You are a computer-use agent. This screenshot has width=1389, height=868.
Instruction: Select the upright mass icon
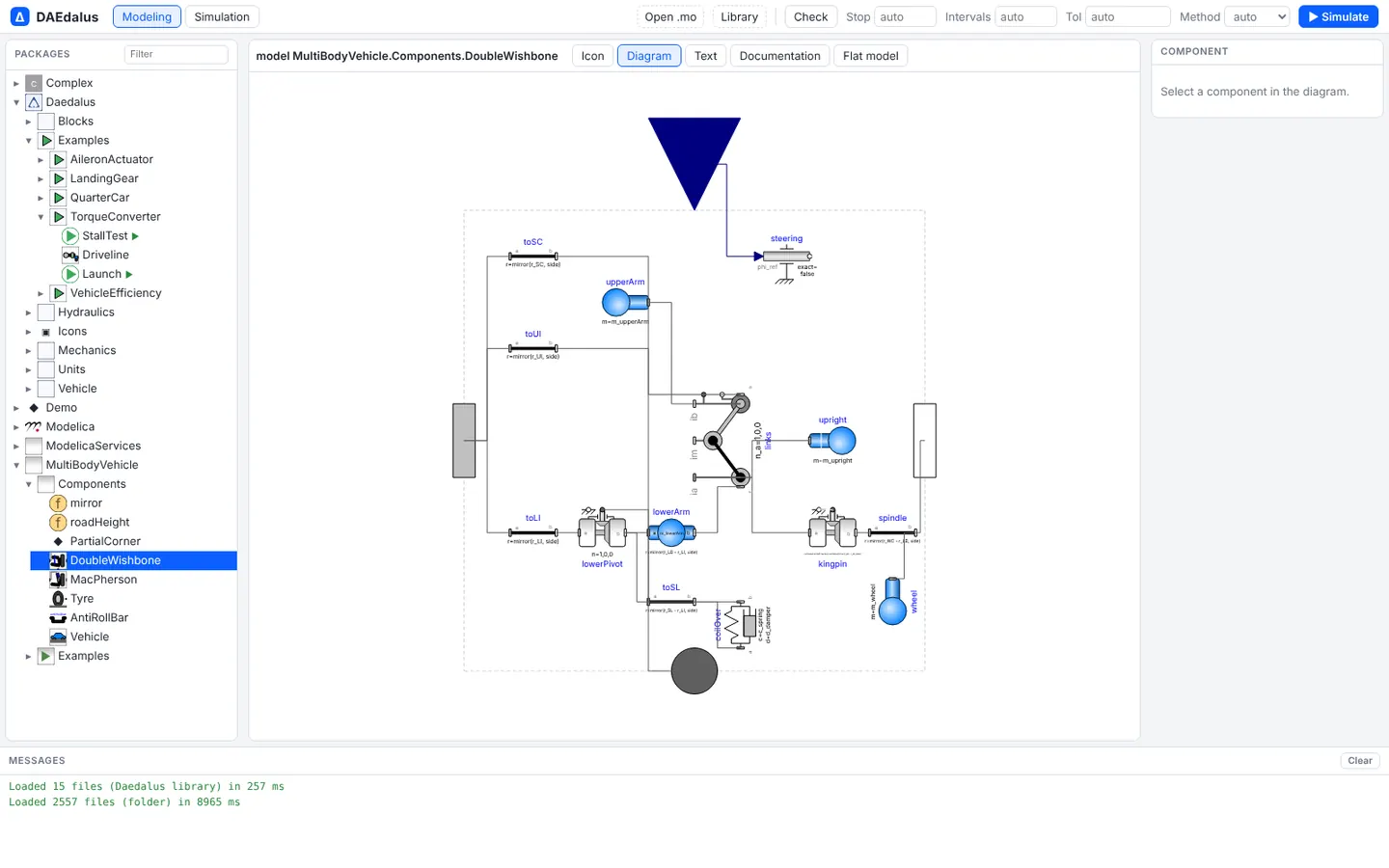[832, 441]
